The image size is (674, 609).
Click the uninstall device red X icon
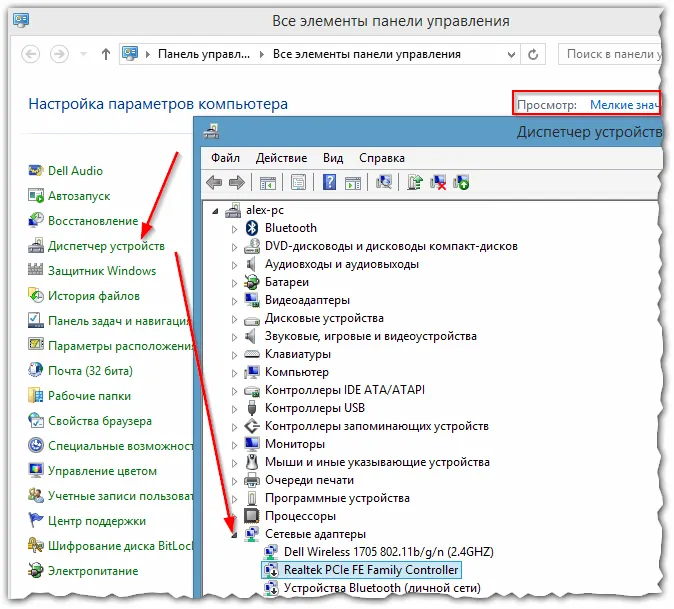point(438,183)
